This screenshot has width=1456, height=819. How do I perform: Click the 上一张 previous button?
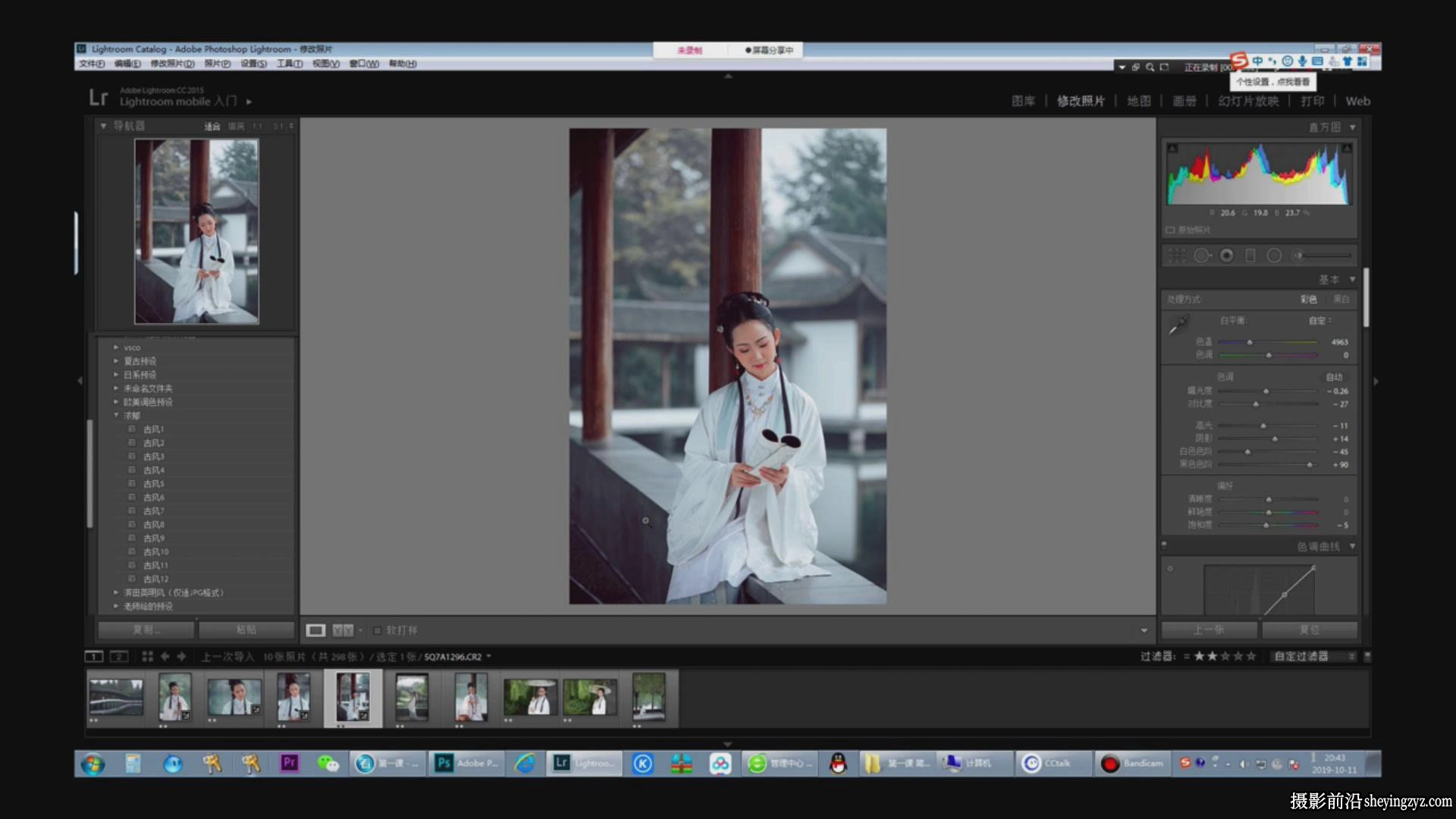1209,630
